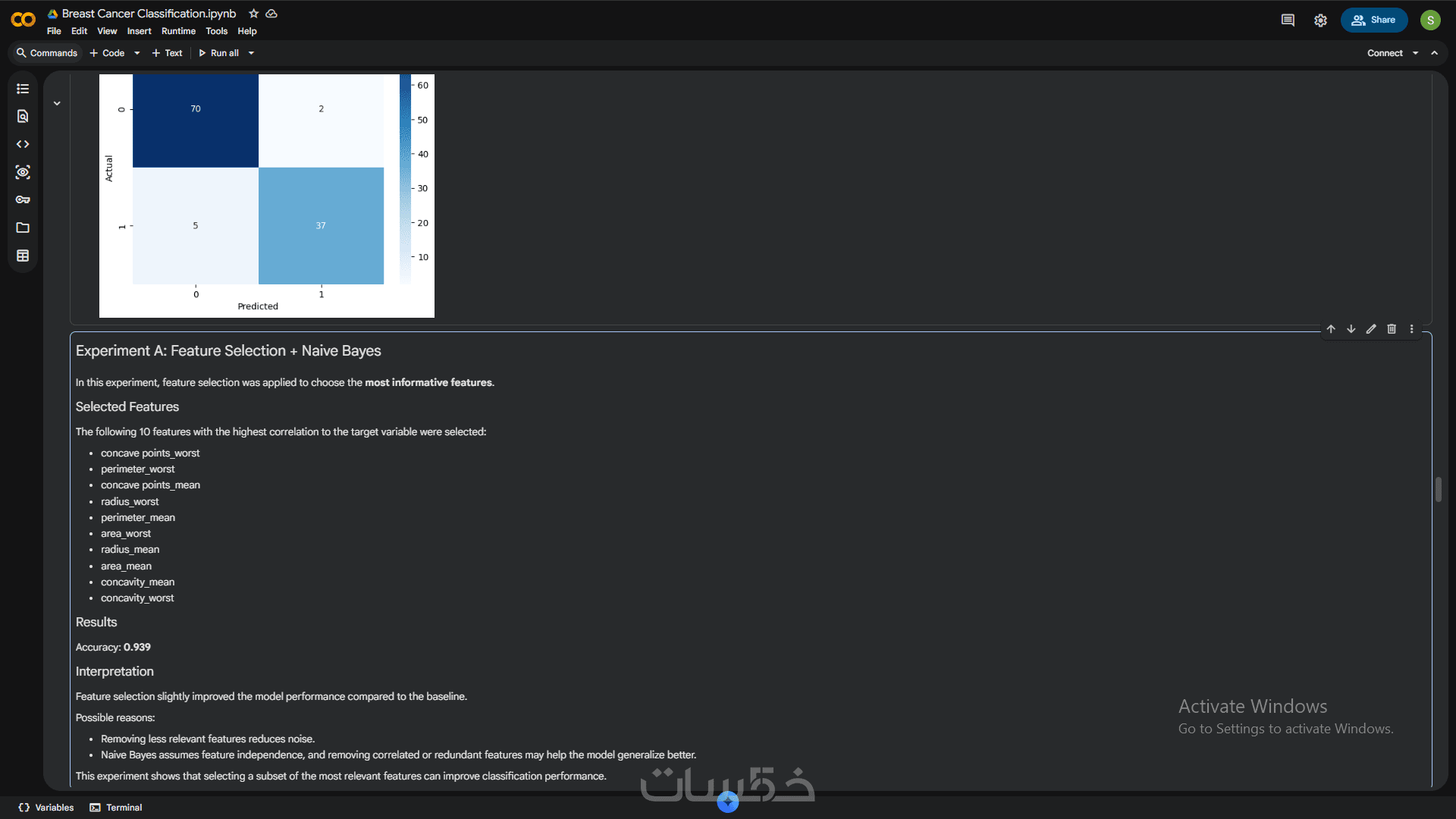Open the Runtime menu

[x=178, y=31]
